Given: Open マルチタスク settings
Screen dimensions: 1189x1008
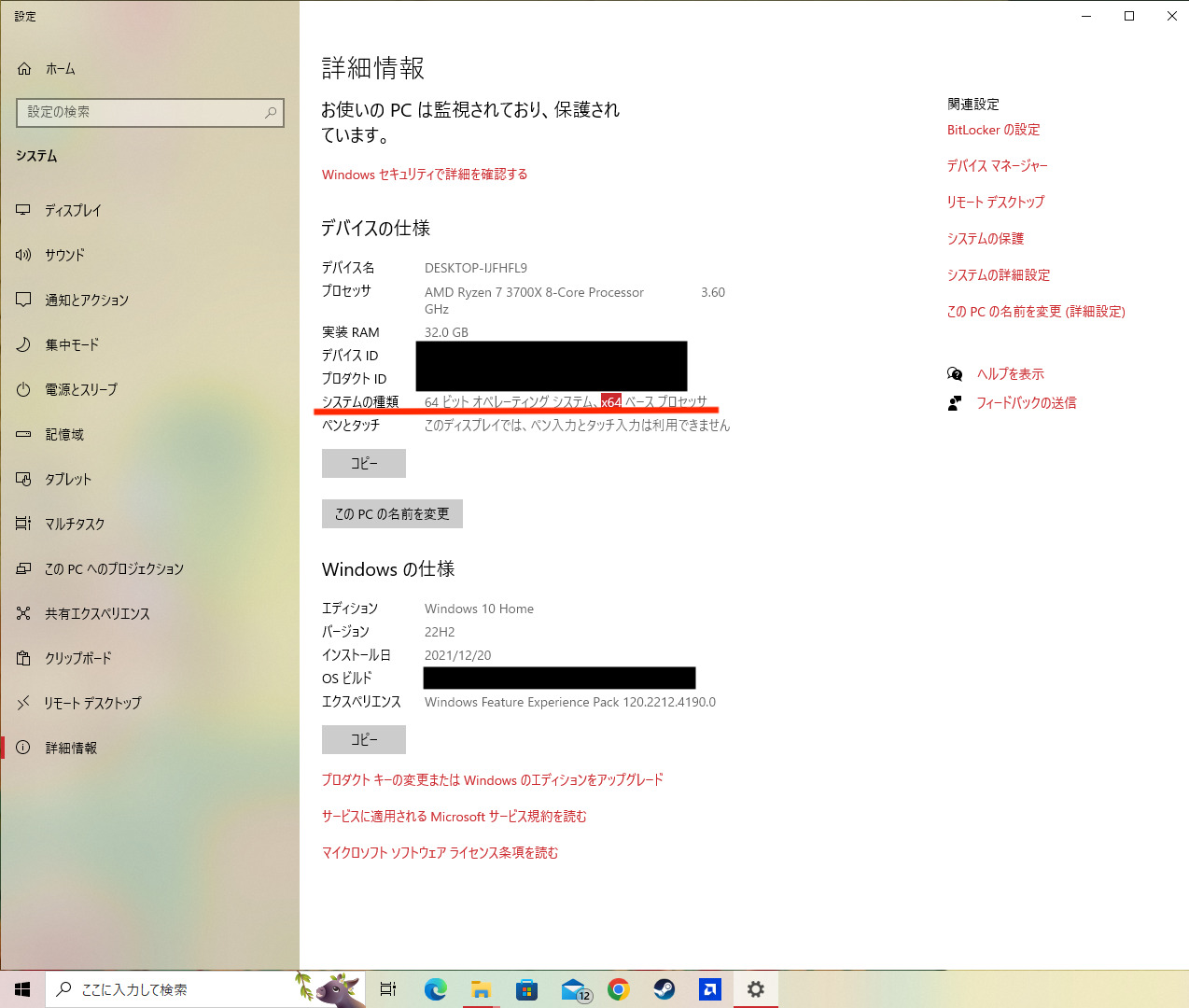Looking at the screenshot, I should point(75,524).
